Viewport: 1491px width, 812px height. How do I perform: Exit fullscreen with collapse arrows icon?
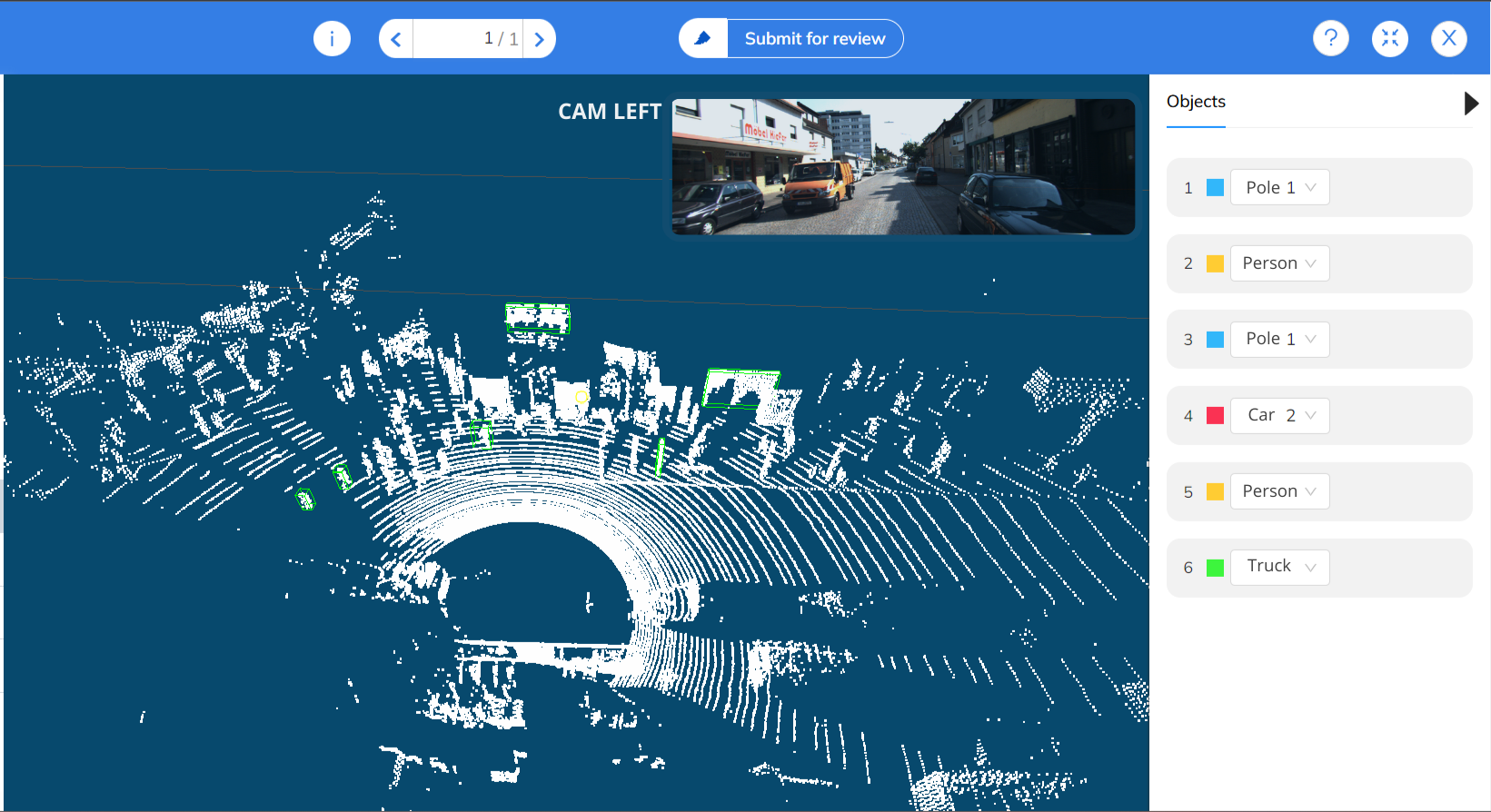pos(1390,38)
